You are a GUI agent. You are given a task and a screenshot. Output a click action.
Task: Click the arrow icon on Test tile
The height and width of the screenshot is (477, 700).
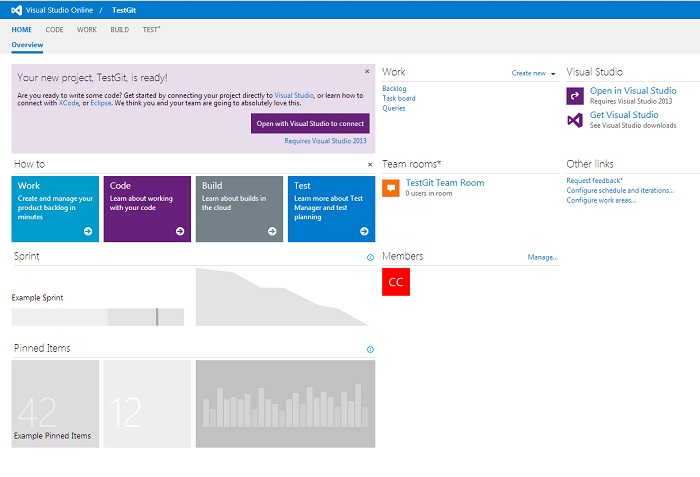364,231
